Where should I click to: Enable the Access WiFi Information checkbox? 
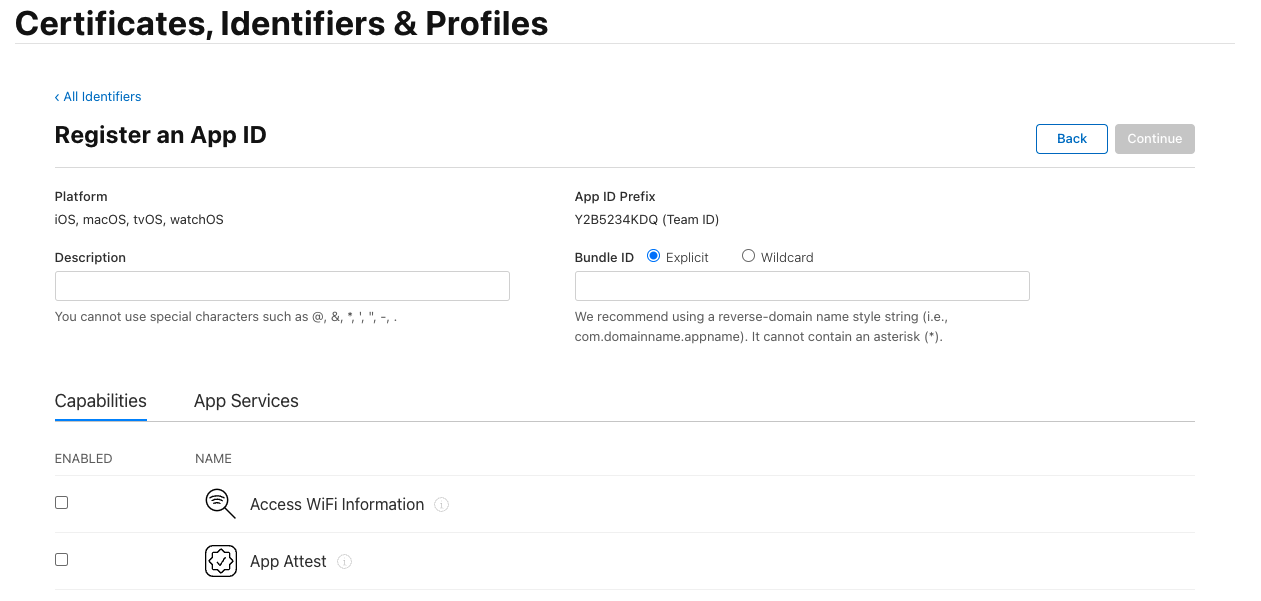point(61,502)
